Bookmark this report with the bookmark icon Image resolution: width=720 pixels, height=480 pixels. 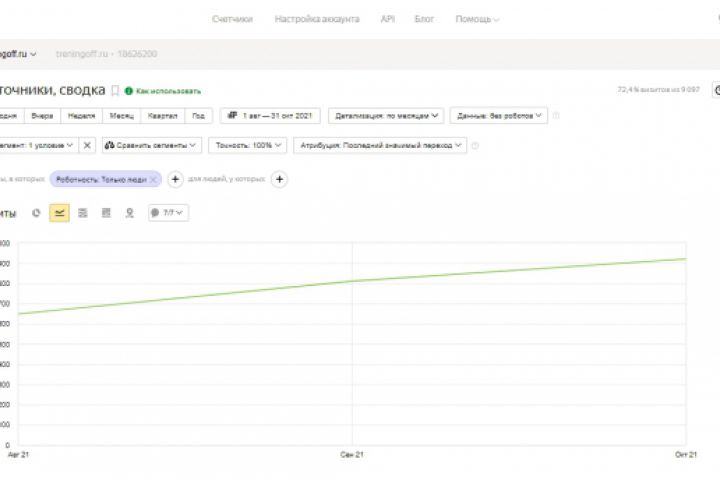point(115,90)
